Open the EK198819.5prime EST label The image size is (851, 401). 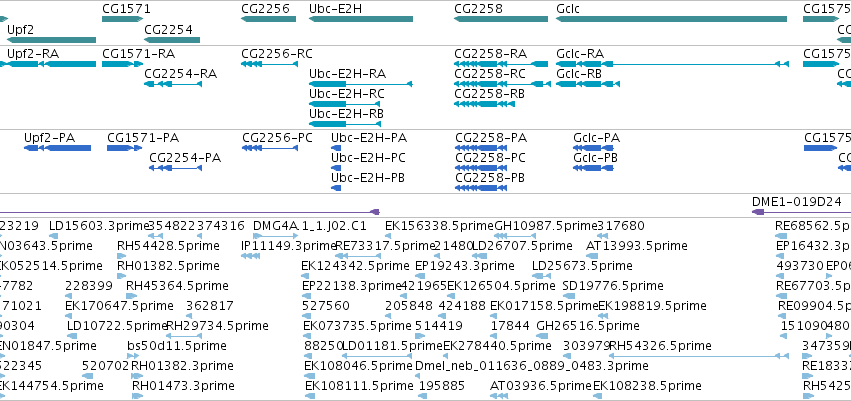tap(652, 306)
